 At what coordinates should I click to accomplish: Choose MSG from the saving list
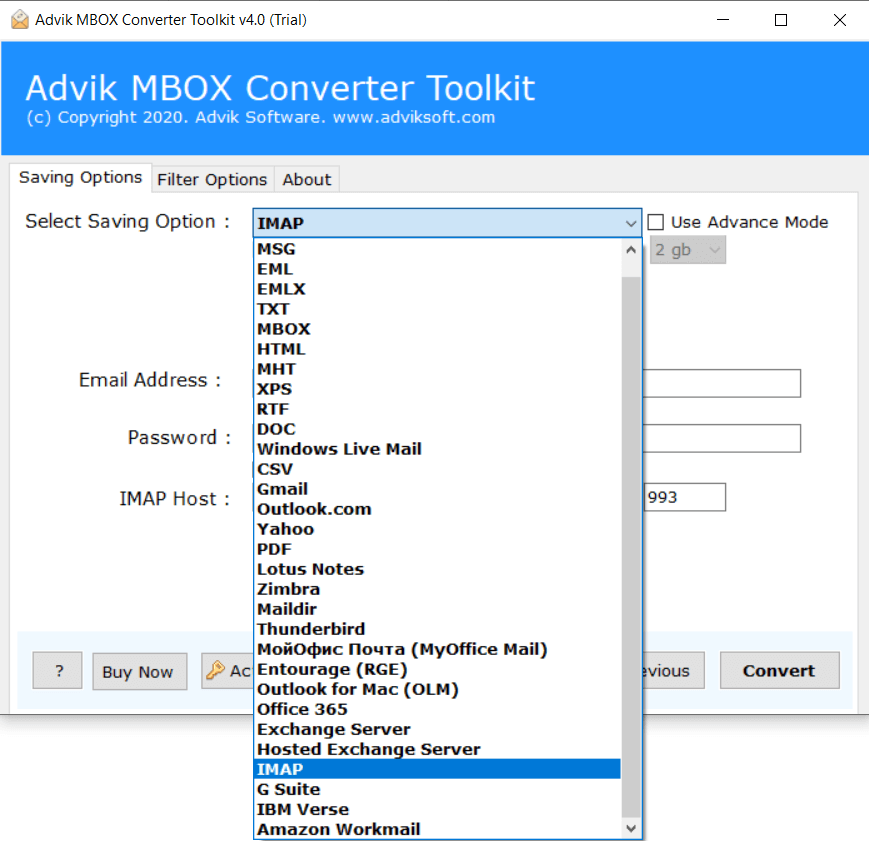[438, 249]
